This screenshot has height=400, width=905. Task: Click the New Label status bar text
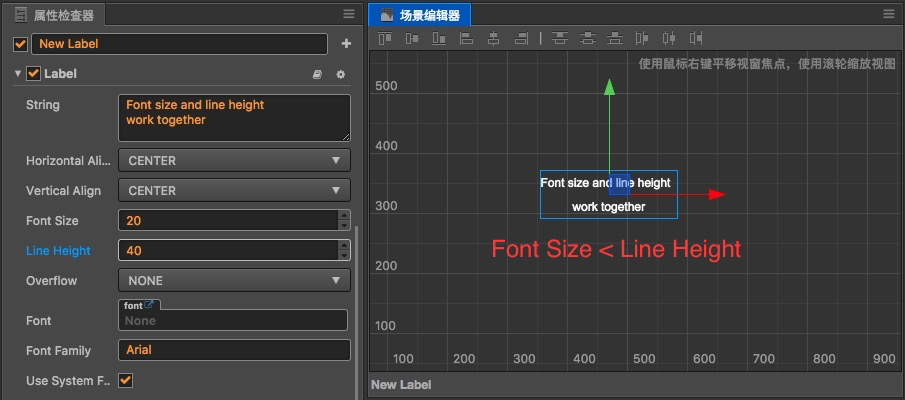(x=401, y=385)
